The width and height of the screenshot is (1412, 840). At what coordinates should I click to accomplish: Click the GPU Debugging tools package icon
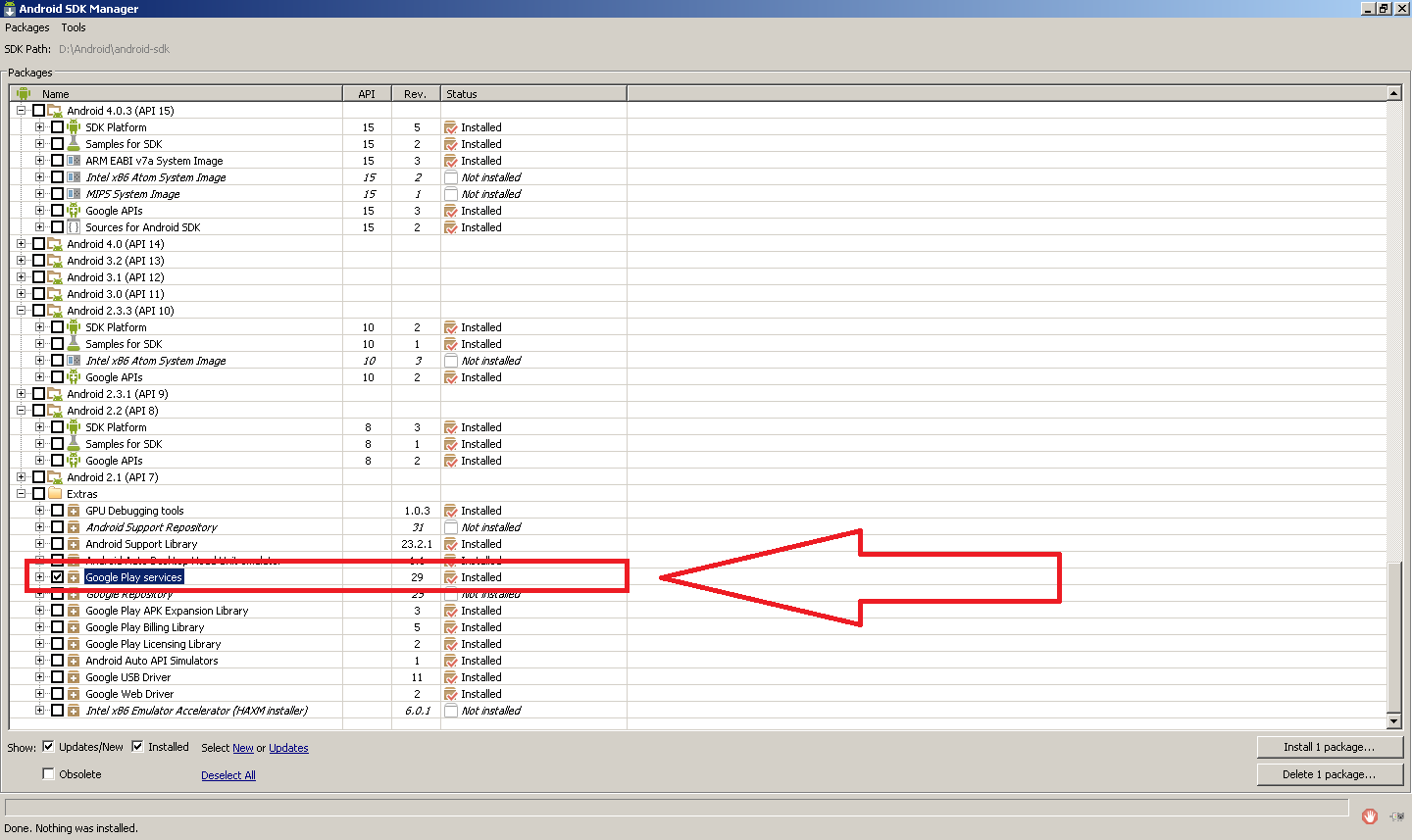pyautogui.click(x=74, y=511)
